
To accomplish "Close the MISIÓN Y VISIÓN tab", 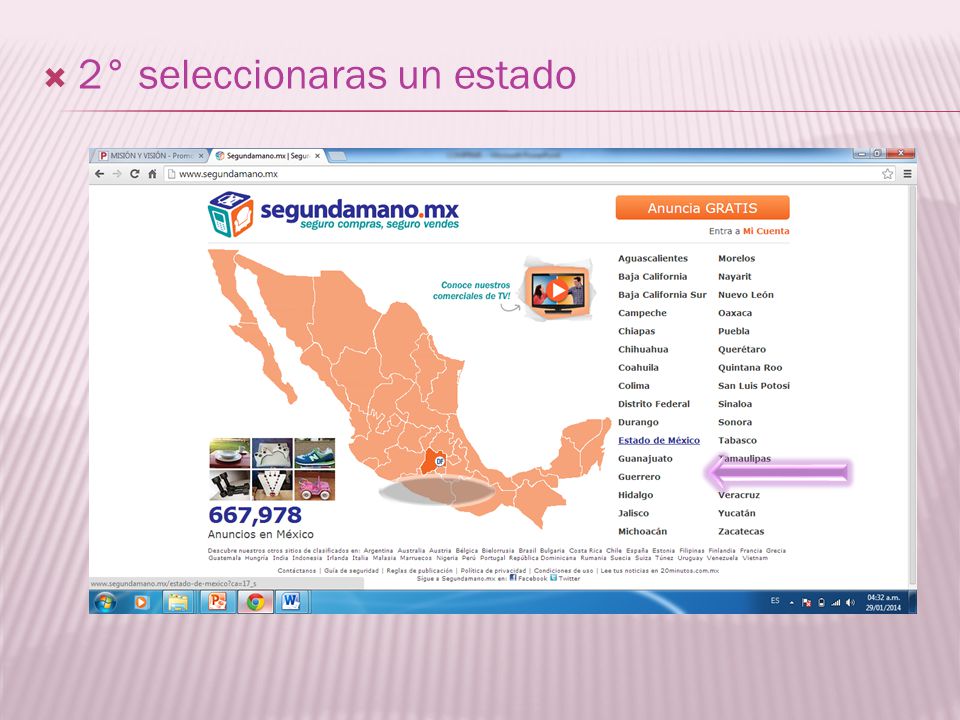I will (x=201, y=156).
